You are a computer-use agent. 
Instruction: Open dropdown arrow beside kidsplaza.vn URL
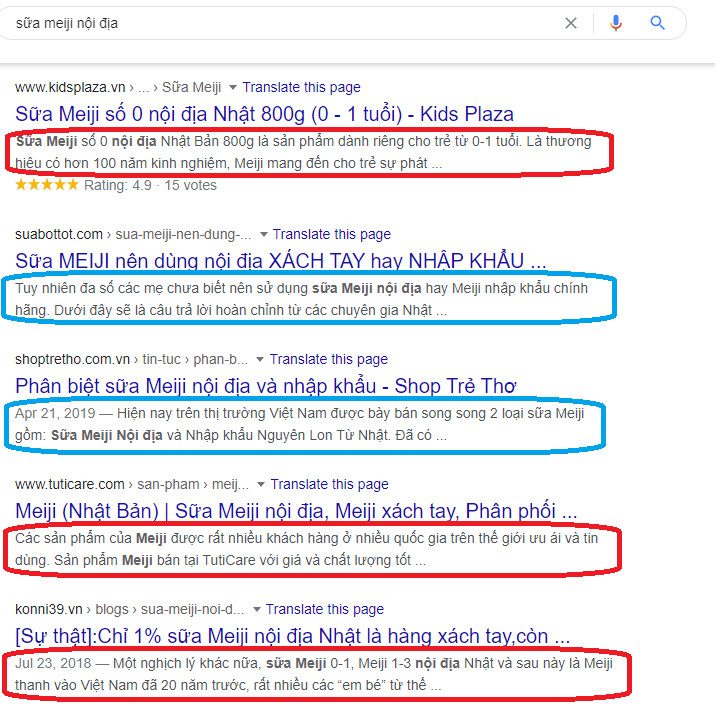tap(233, 87)
